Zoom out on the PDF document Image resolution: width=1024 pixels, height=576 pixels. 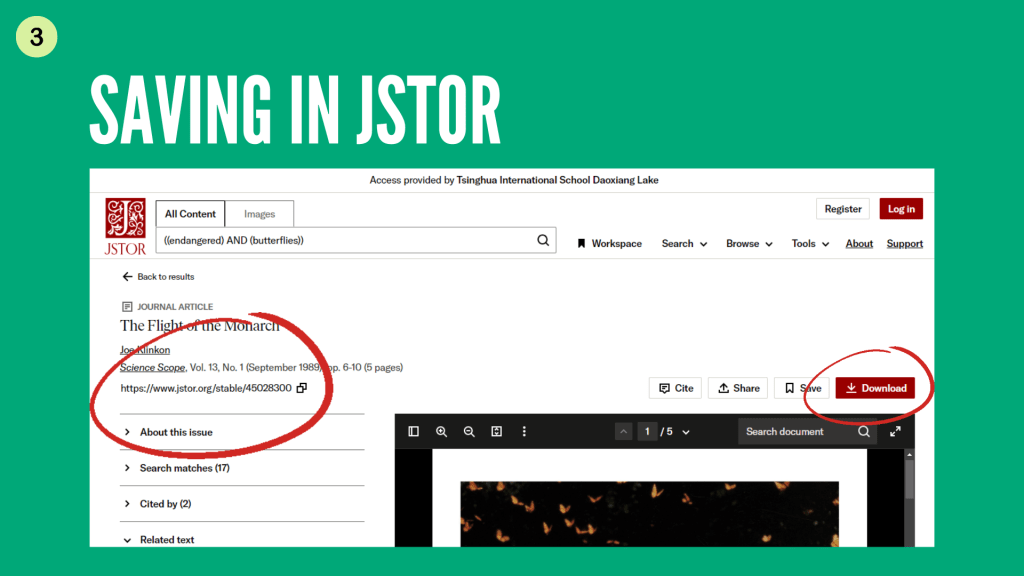(x=469, y=432)
